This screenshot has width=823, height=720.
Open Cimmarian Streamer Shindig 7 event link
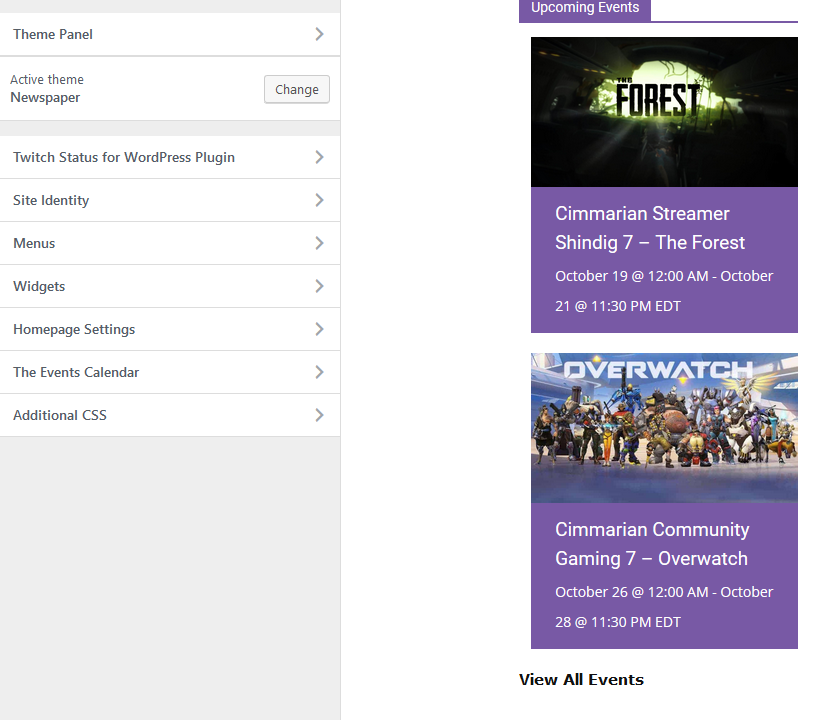point(650,228)
